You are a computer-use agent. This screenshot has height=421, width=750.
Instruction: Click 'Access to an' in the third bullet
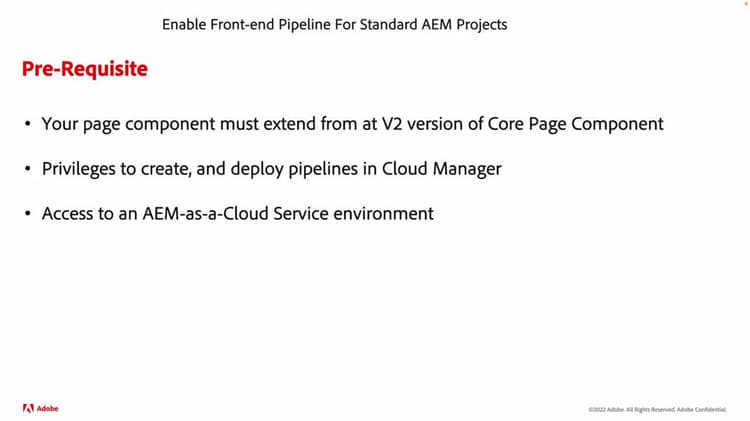pos(90,213)
